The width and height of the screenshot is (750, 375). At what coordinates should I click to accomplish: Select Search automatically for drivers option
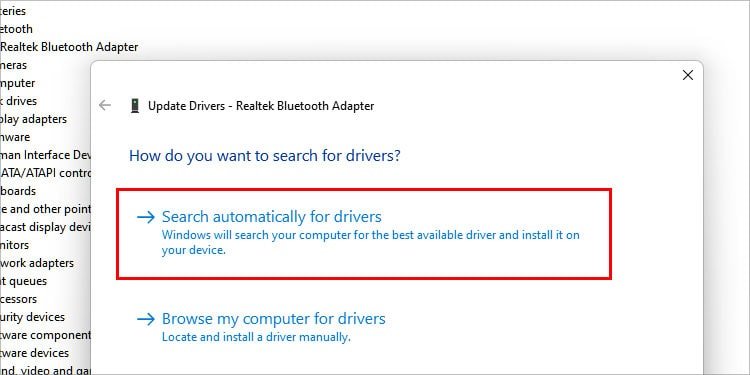tap(364, 234)
